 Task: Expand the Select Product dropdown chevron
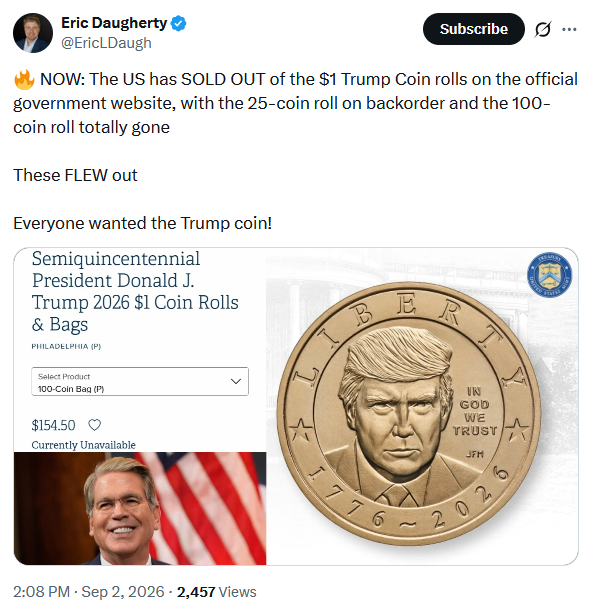pos(236,381)
